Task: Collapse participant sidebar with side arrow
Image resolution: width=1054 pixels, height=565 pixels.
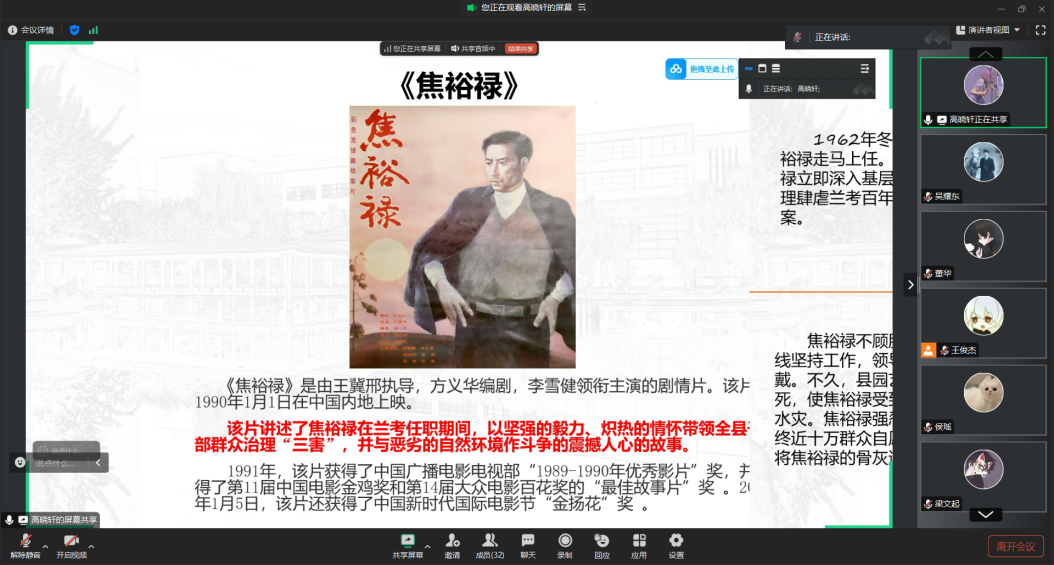Action: point(910,285)
